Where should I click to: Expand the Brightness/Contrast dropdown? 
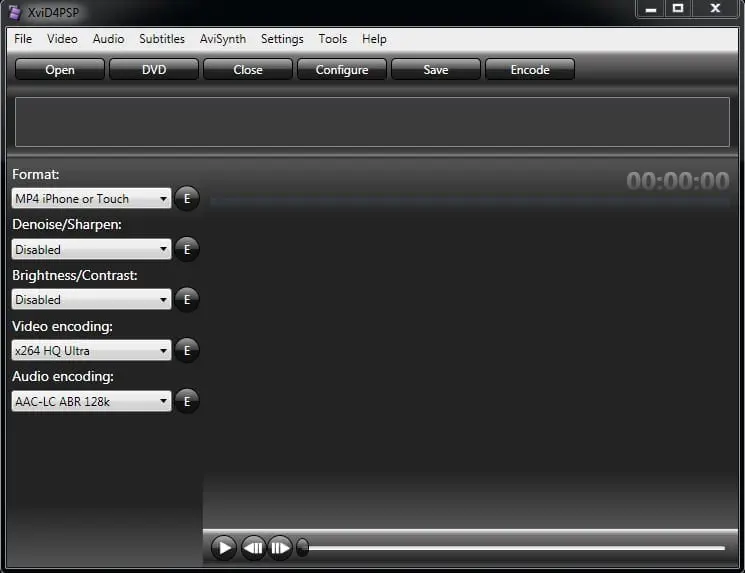coord(91,300)
